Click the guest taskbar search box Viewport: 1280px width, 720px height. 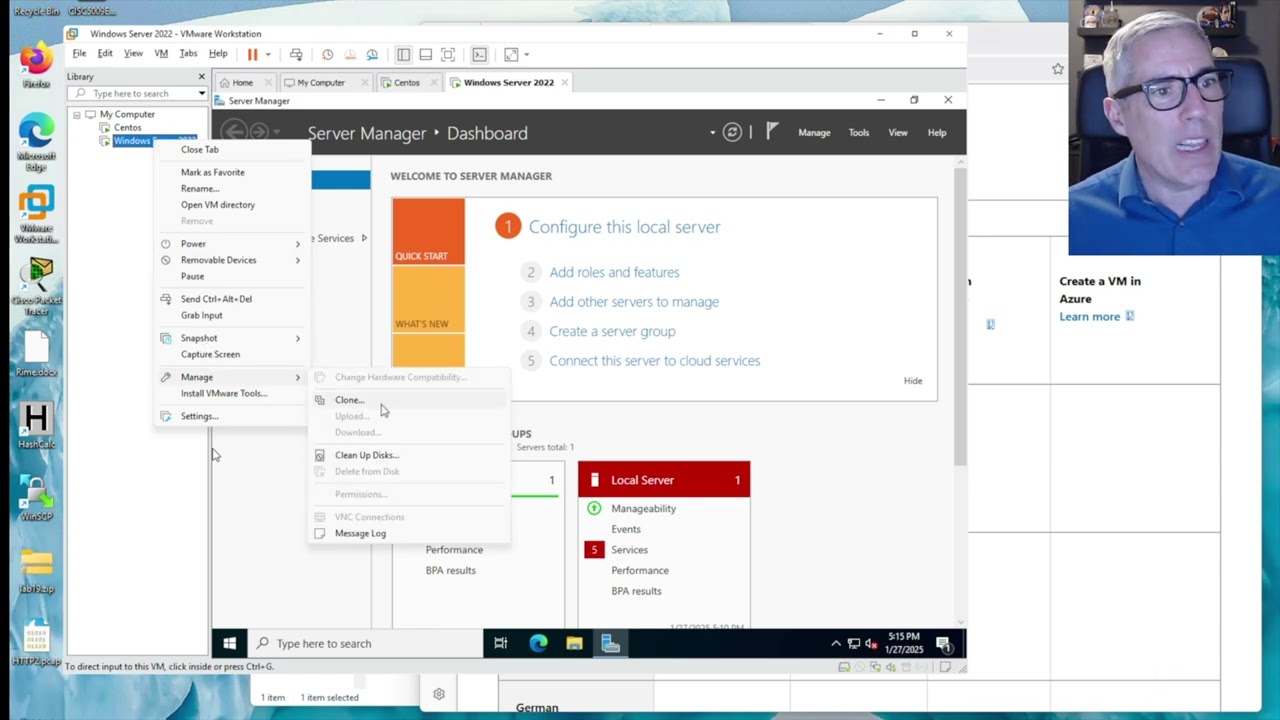[364, 644]
